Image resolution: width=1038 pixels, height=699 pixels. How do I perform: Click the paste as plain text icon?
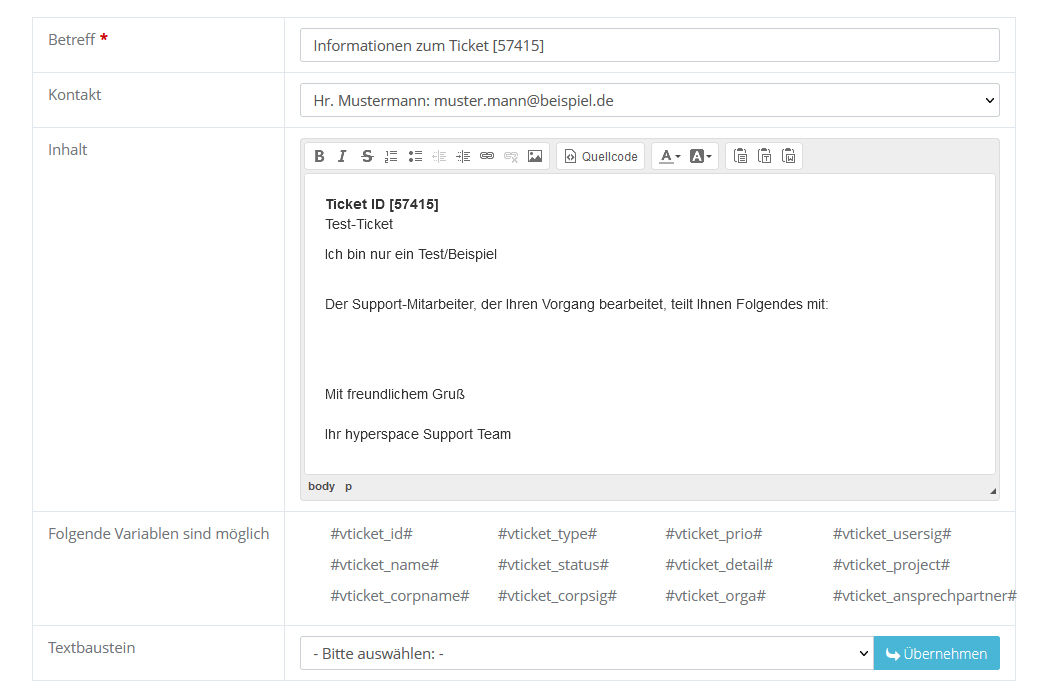(765, 156)
